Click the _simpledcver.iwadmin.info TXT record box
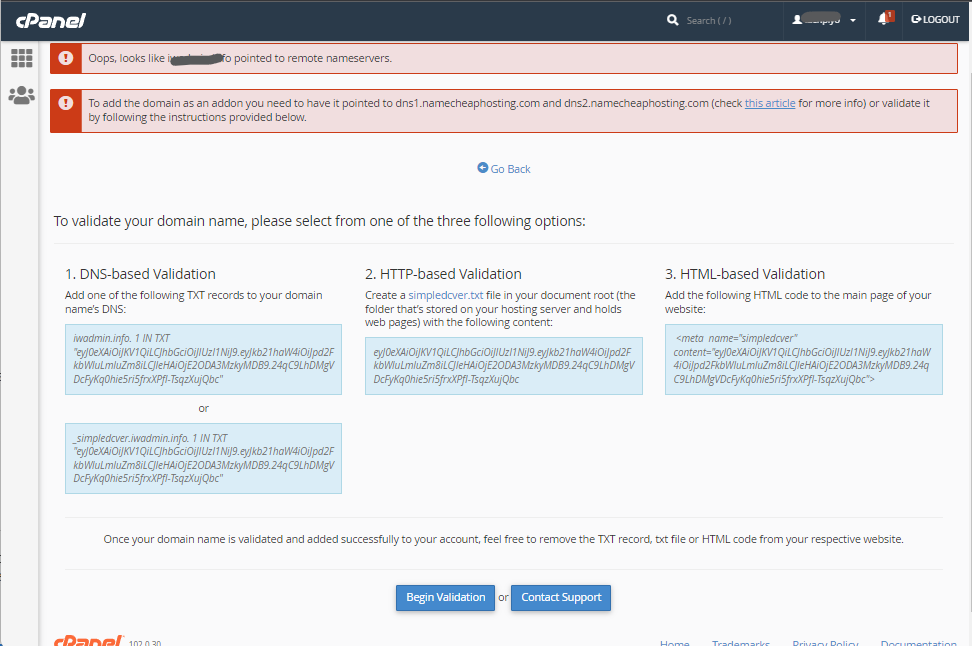 (x=203, y=459)
